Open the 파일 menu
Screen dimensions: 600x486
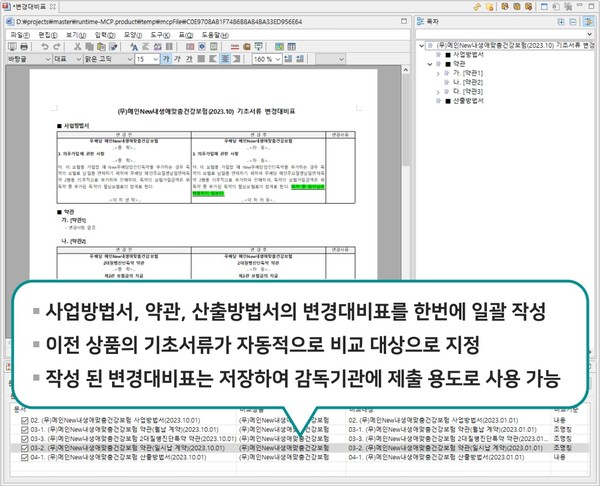20,35
